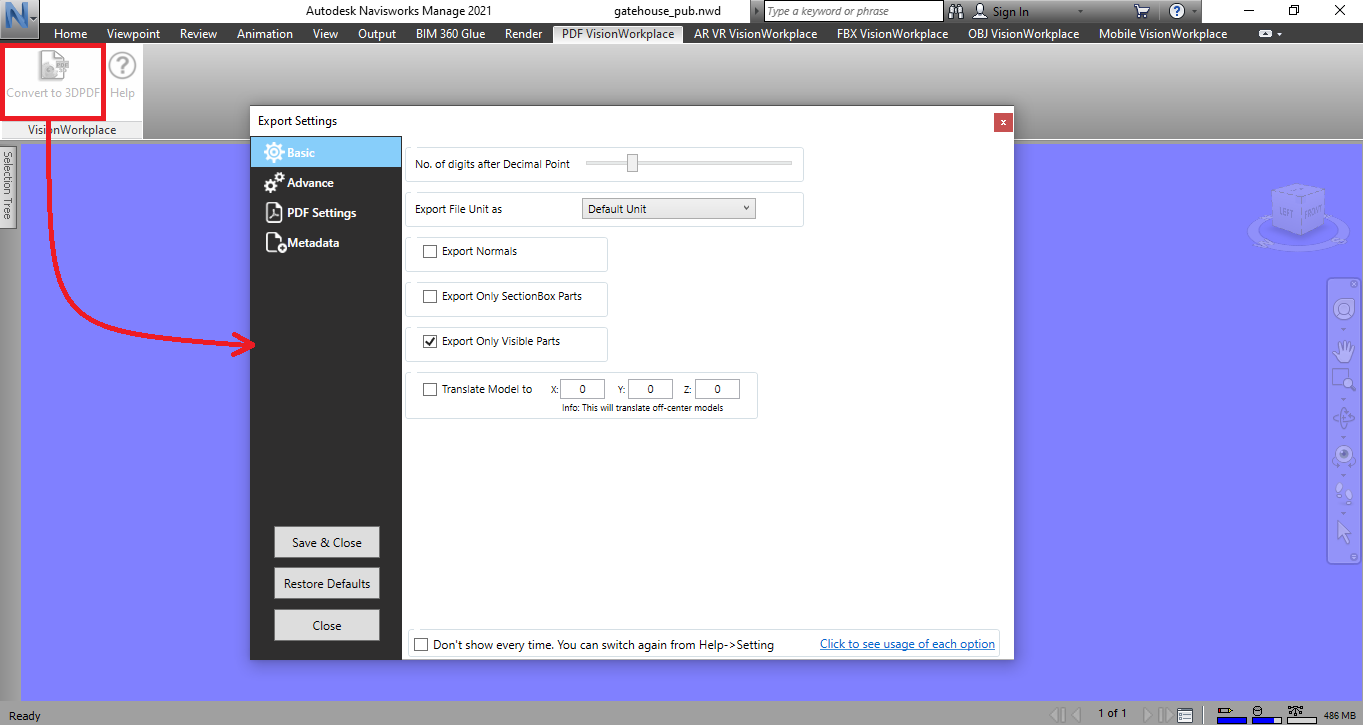Select the Walk footprints tool
This screenshot has height=725, width=1363.
click(1344, 492)
